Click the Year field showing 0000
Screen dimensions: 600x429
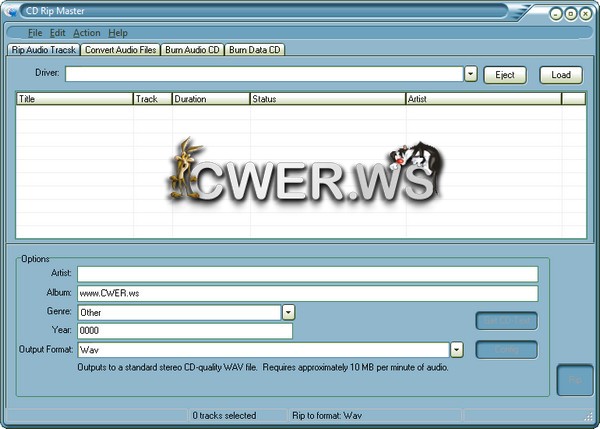185,331
